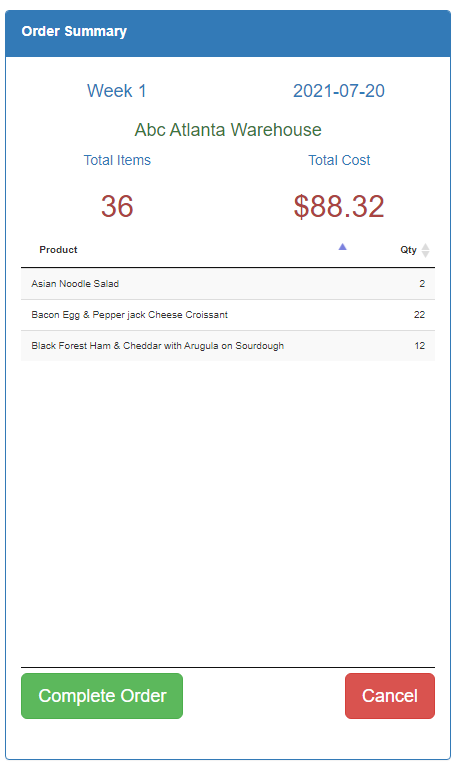The image size is (458, 770).
Task: Click the quantity 22 cell
Action: coord(419,315)
